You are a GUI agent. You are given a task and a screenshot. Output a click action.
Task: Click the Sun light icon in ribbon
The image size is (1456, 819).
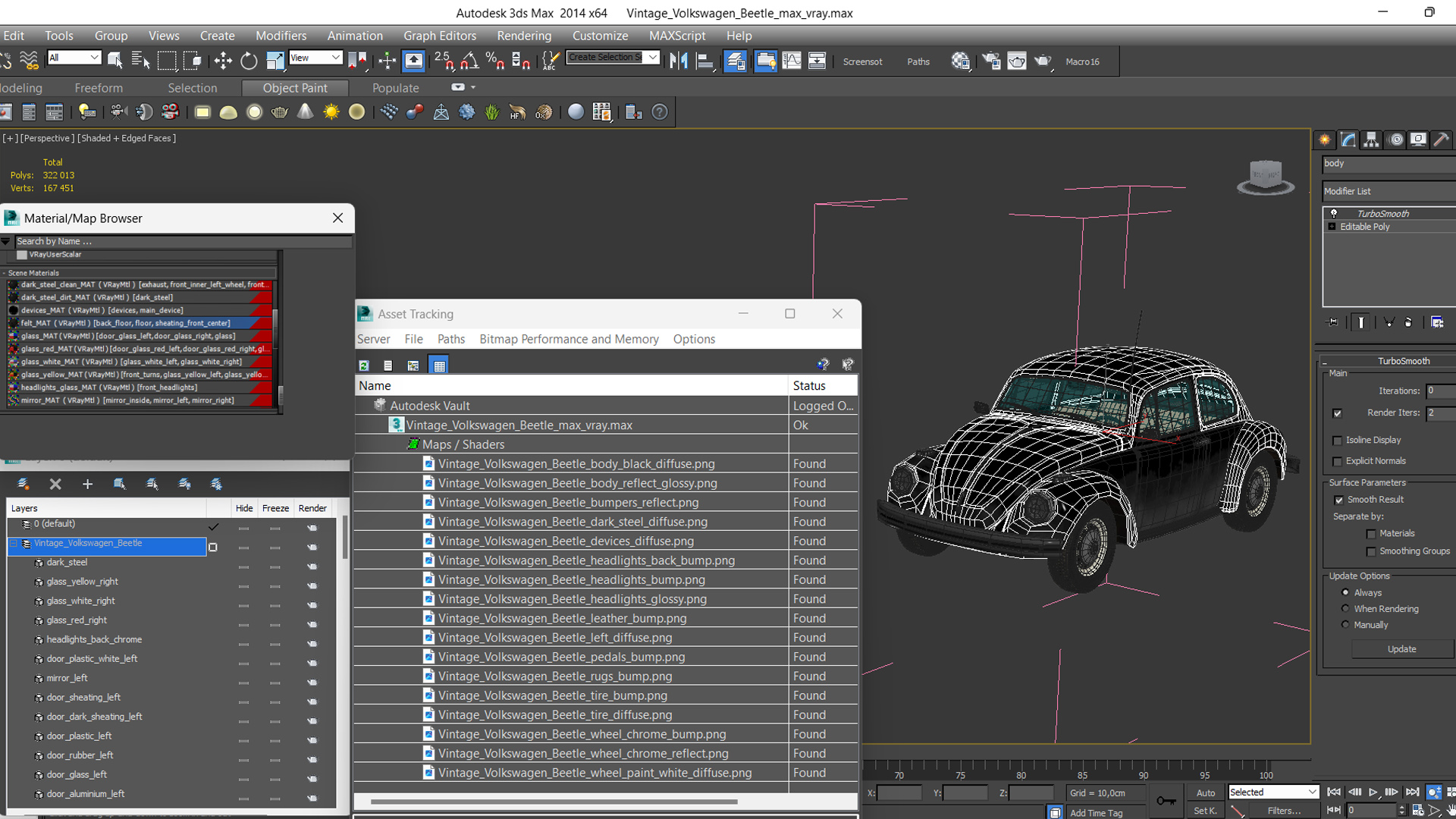coord(331,112)
